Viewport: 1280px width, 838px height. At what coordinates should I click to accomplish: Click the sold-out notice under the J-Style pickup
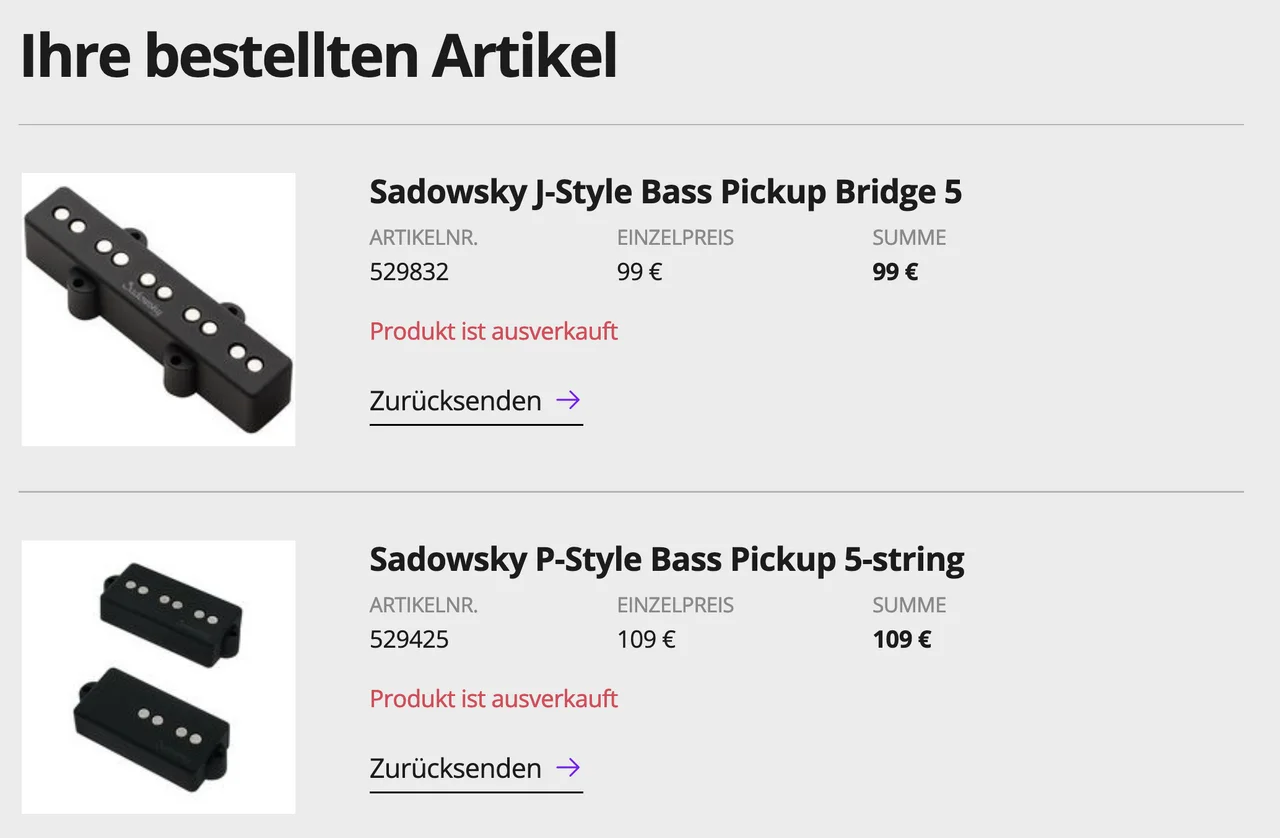494,331
